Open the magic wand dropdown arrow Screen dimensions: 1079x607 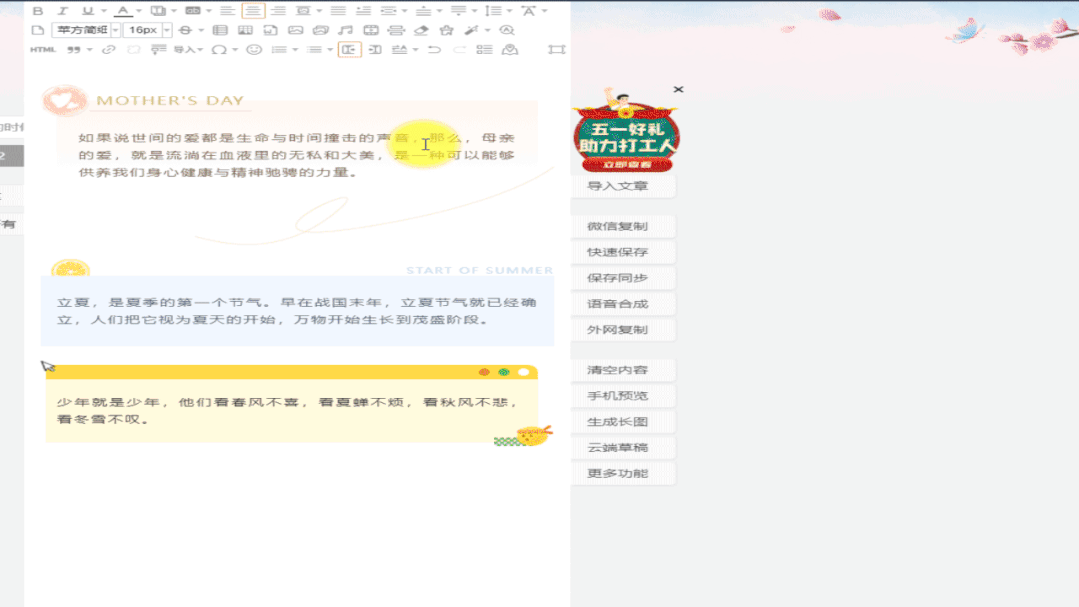487,30
